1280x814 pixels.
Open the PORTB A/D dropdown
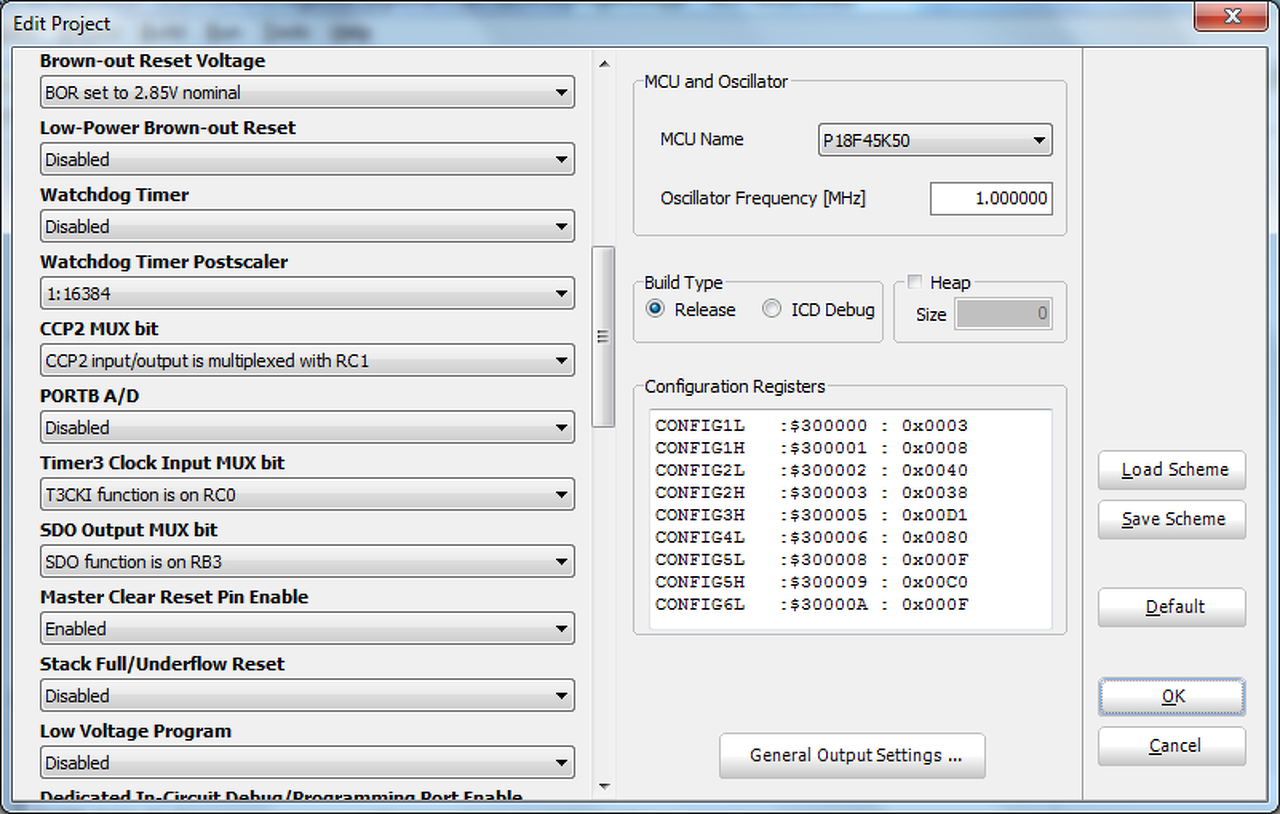(x=307, y=428)
